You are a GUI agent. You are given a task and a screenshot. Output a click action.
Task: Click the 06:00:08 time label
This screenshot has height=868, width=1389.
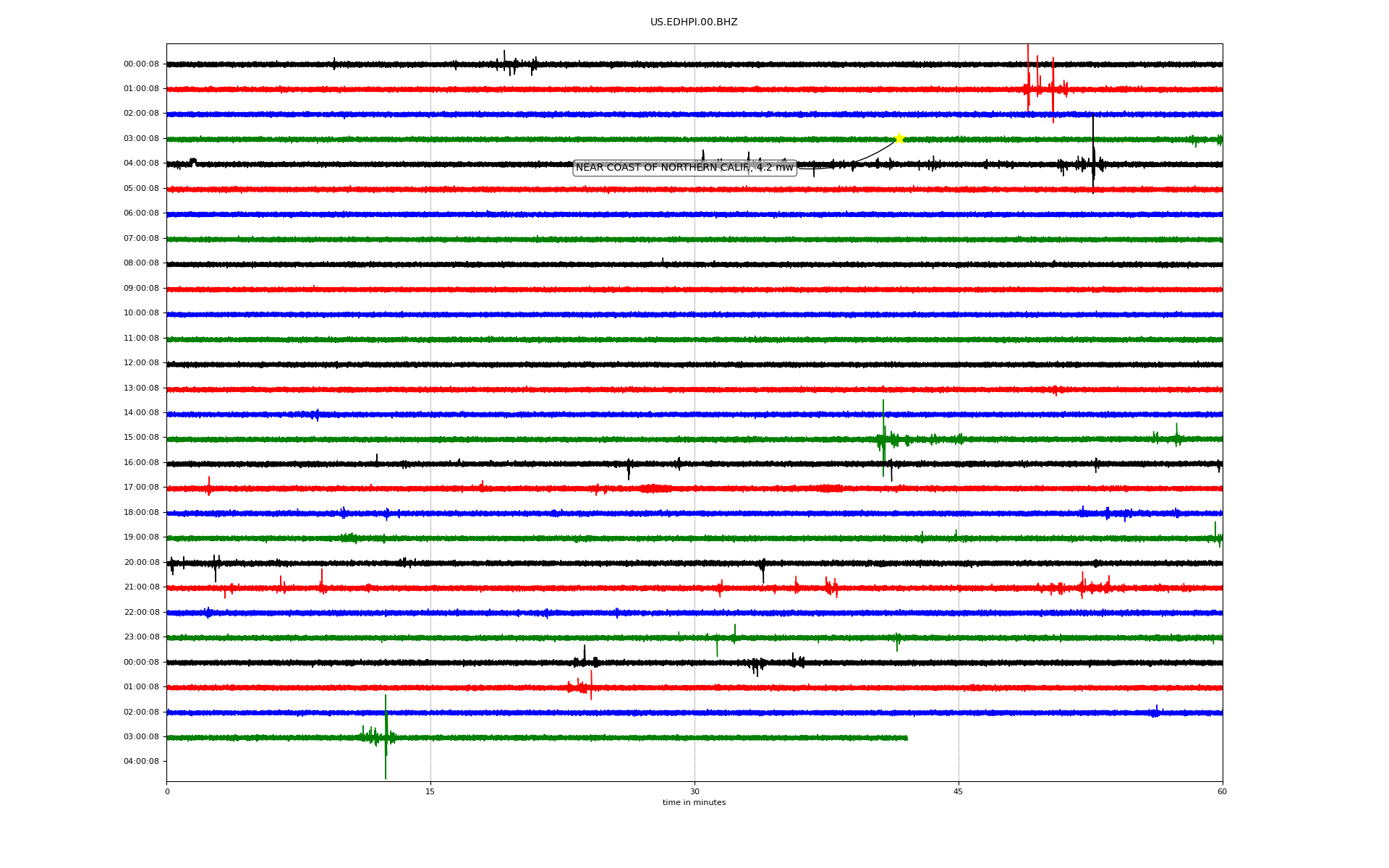[141, 213]
